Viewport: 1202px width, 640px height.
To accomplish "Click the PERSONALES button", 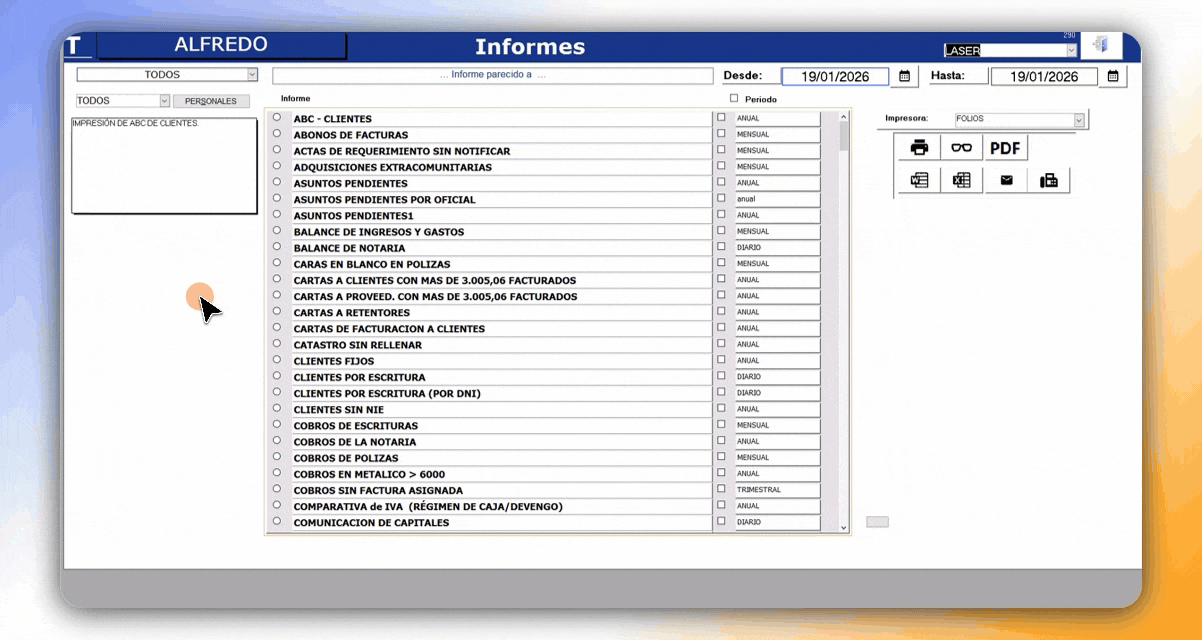I will pos(211,101).
